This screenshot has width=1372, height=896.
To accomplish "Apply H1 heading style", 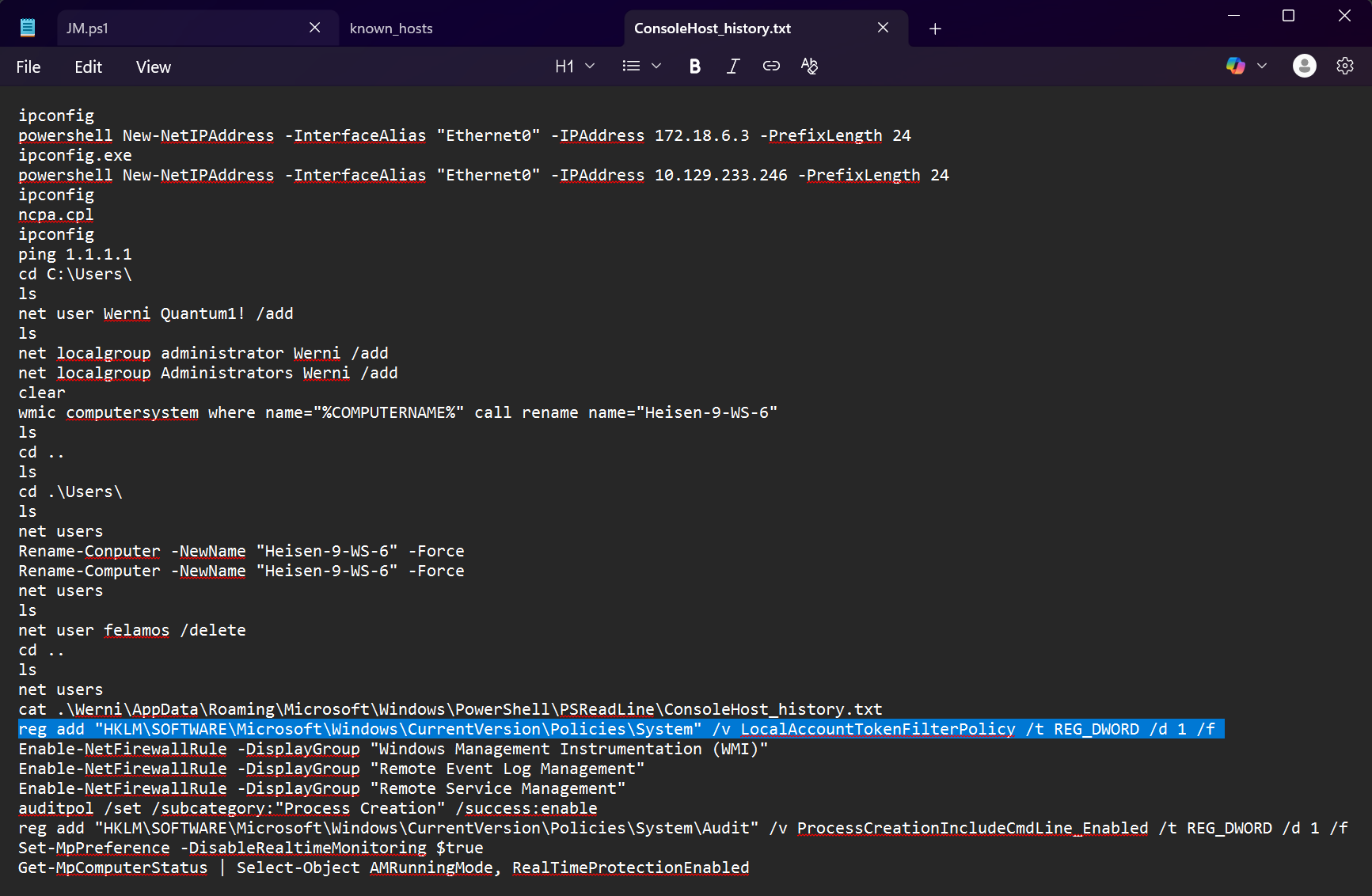I will point(566,66).
